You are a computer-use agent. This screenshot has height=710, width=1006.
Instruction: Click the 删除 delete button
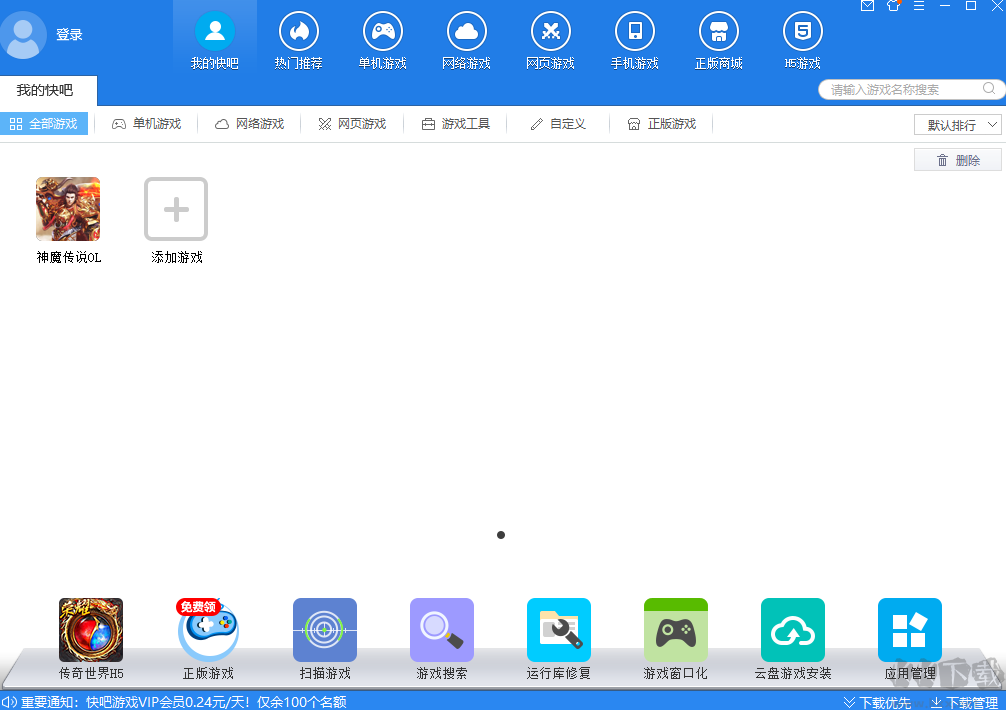957,159
